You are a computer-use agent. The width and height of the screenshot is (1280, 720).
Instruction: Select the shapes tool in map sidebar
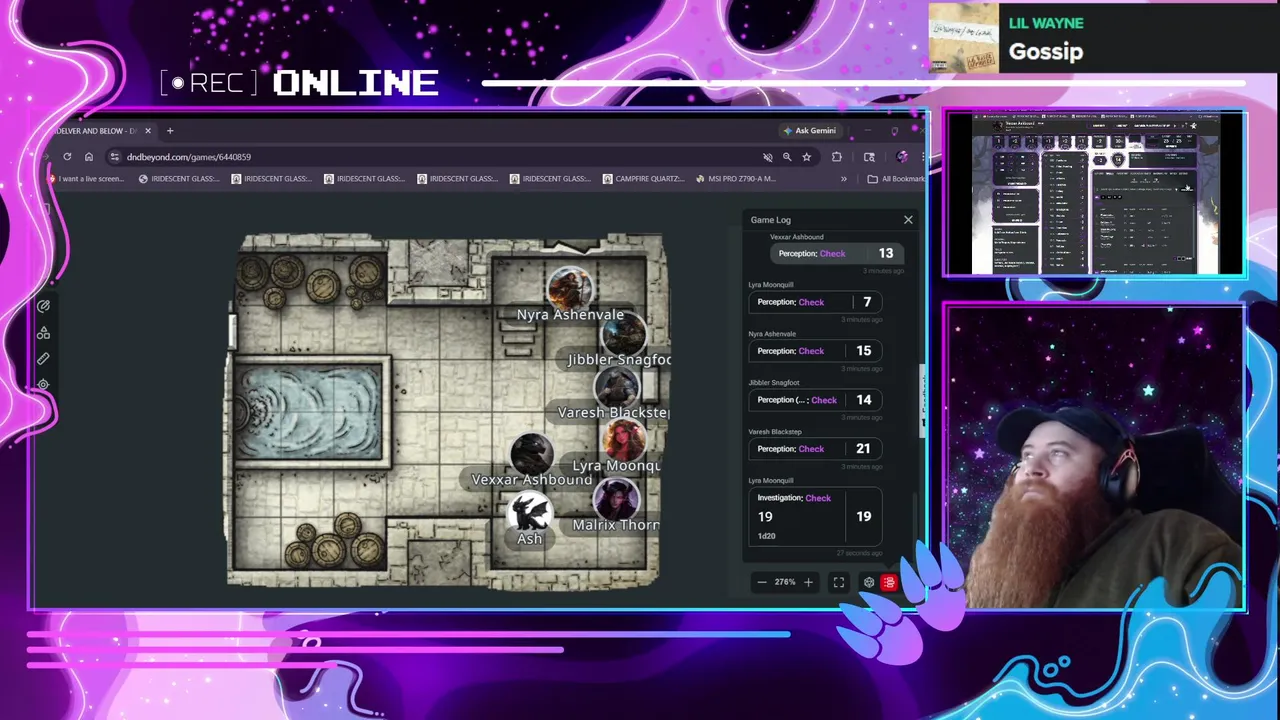[x=43, y=333]
